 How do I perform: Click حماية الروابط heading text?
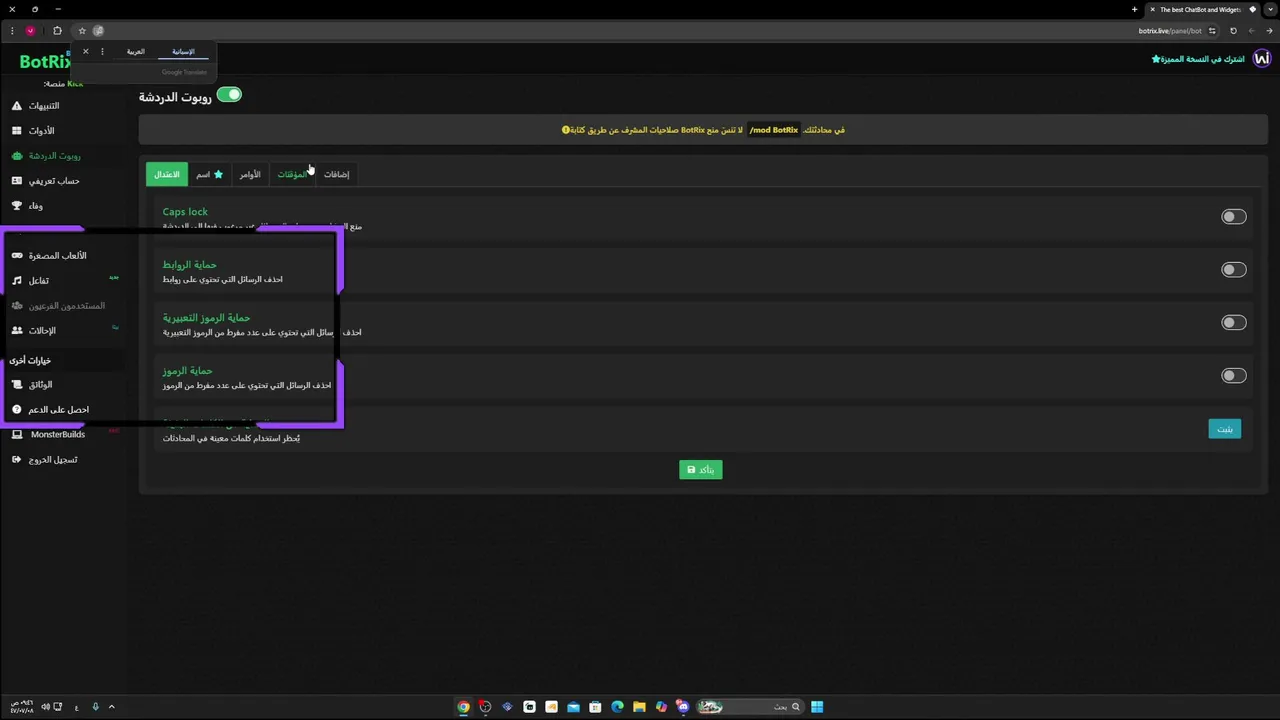(189, 265)
